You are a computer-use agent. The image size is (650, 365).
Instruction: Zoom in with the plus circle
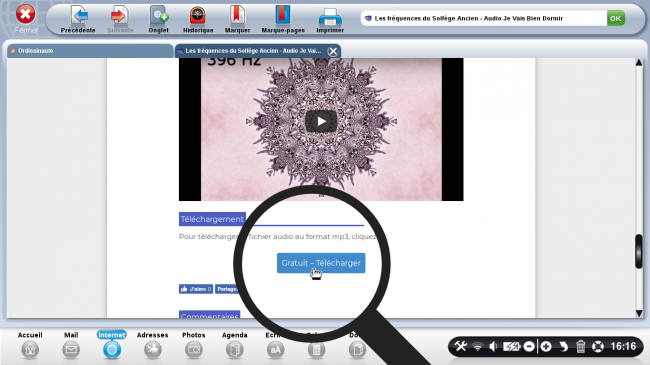point(546,346)
